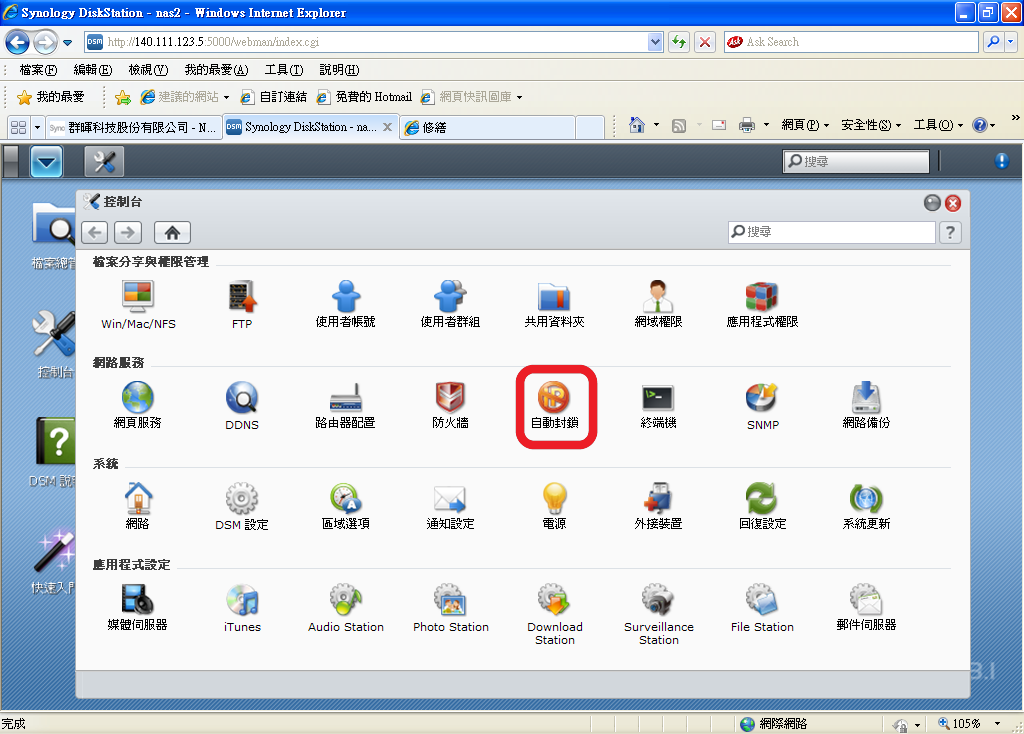Click the control panel back arrow
This screenshot has height=734, width=1024.
(95, 232)
